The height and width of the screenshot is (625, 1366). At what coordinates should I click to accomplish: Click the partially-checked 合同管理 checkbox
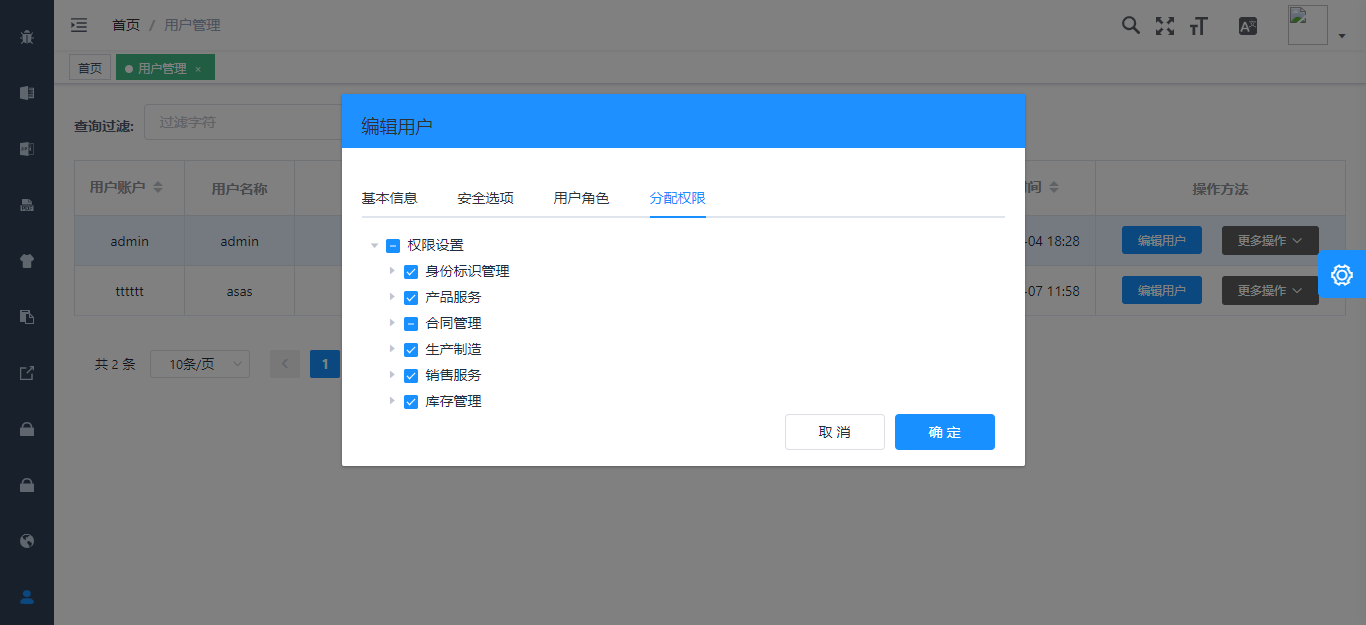[411, 323]
